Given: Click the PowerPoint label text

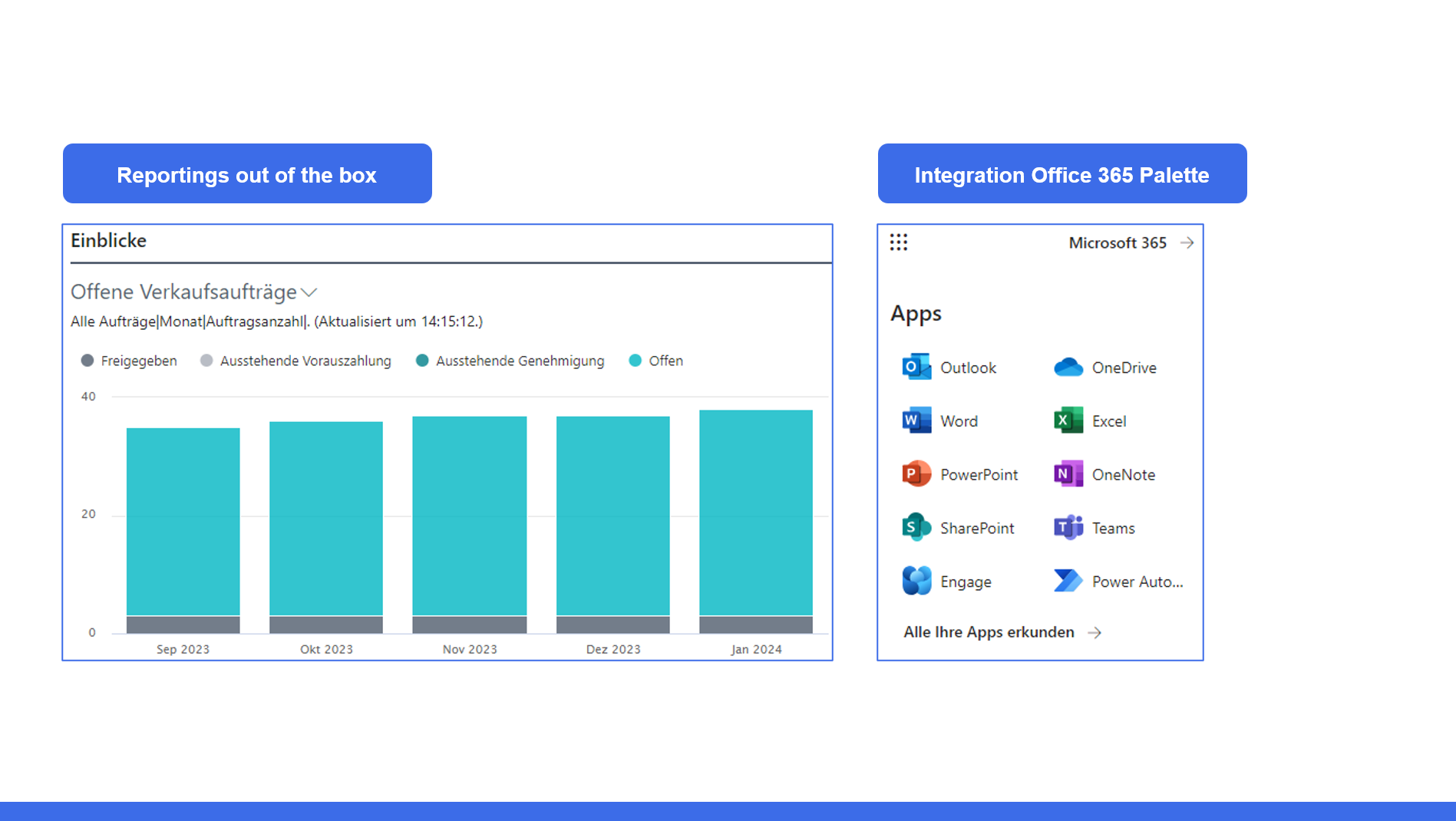Looking at the screenshot, I should pos(979,475).
